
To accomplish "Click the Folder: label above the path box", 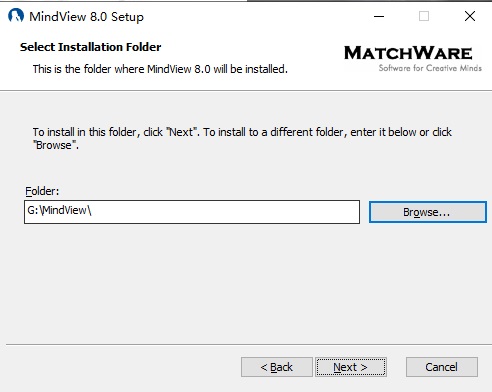I will 42,191.
